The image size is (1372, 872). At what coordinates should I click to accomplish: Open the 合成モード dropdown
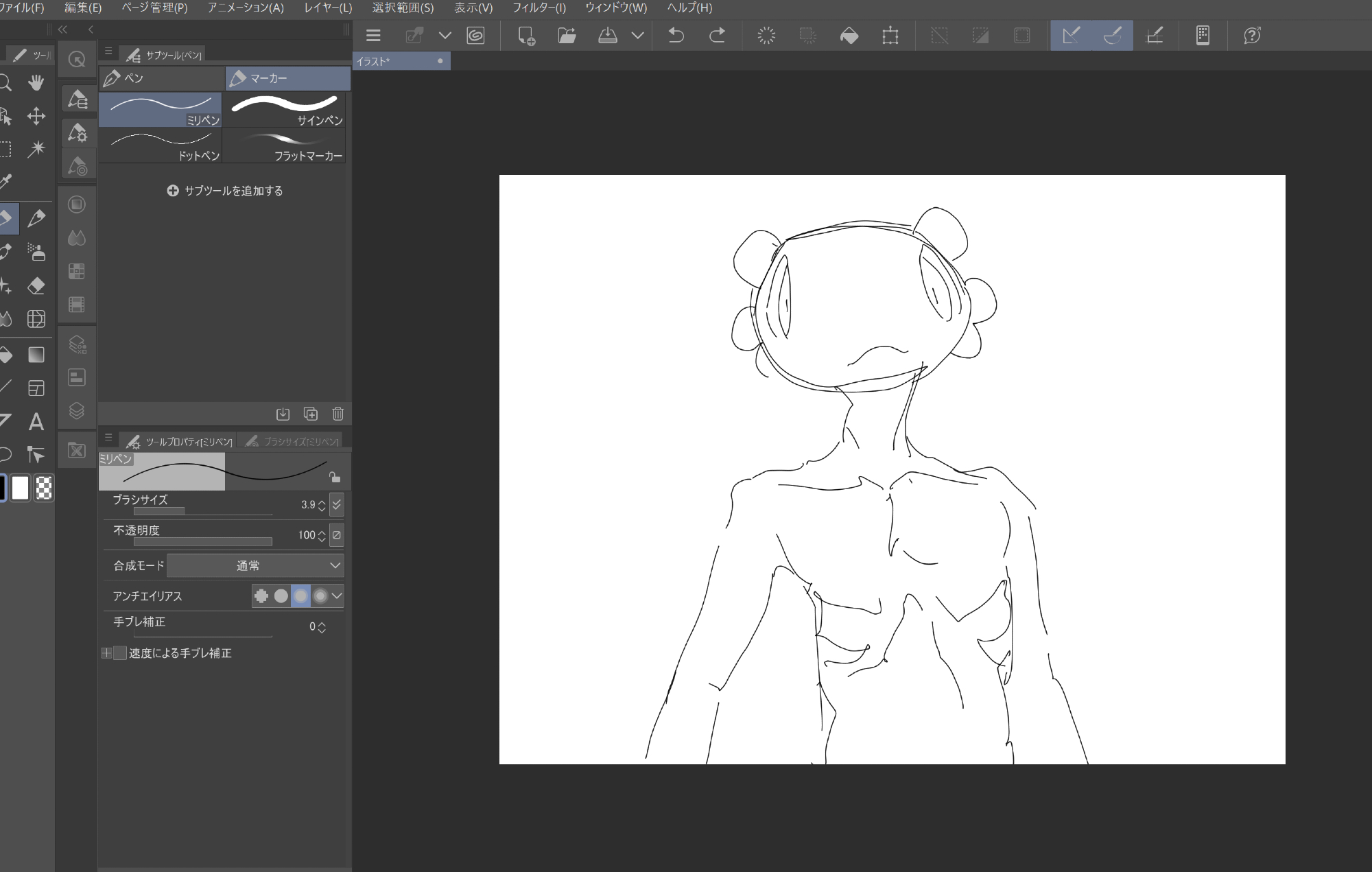point(255,565)
